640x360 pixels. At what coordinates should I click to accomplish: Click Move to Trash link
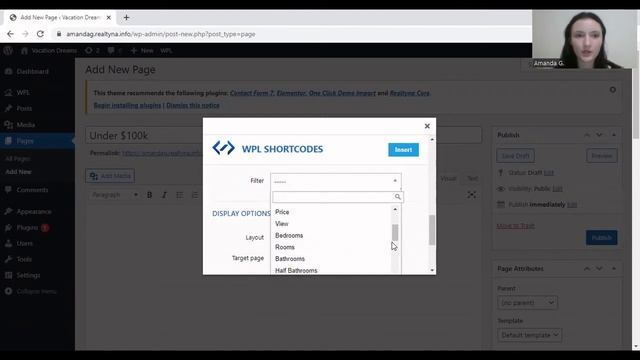click(516, 226)
